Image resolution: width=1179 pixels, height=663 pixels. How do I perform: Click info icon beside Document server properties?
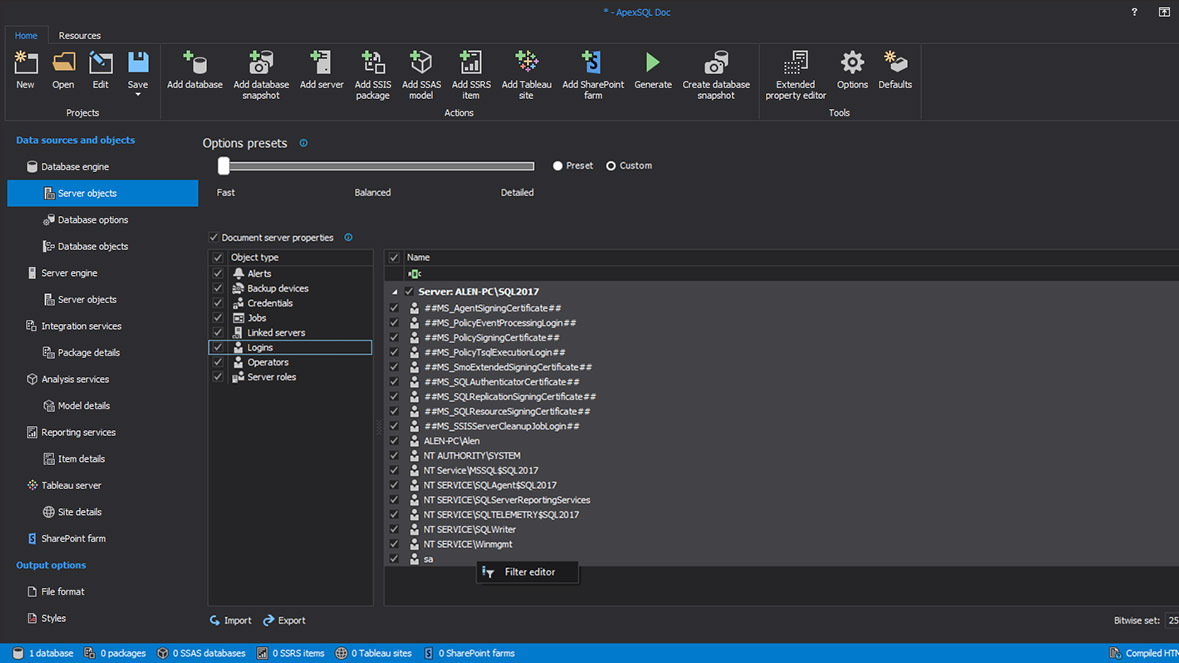348,238
